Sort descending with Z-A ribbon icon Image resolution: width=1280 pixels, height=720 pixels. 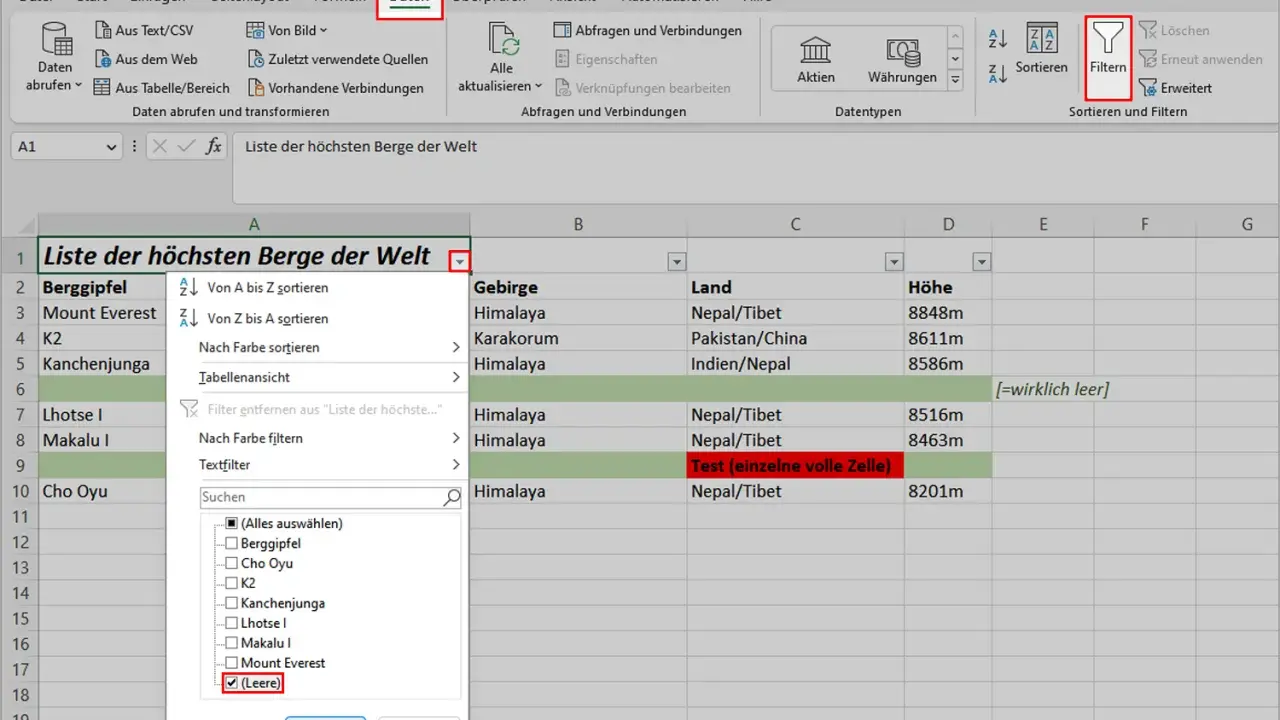997,73
